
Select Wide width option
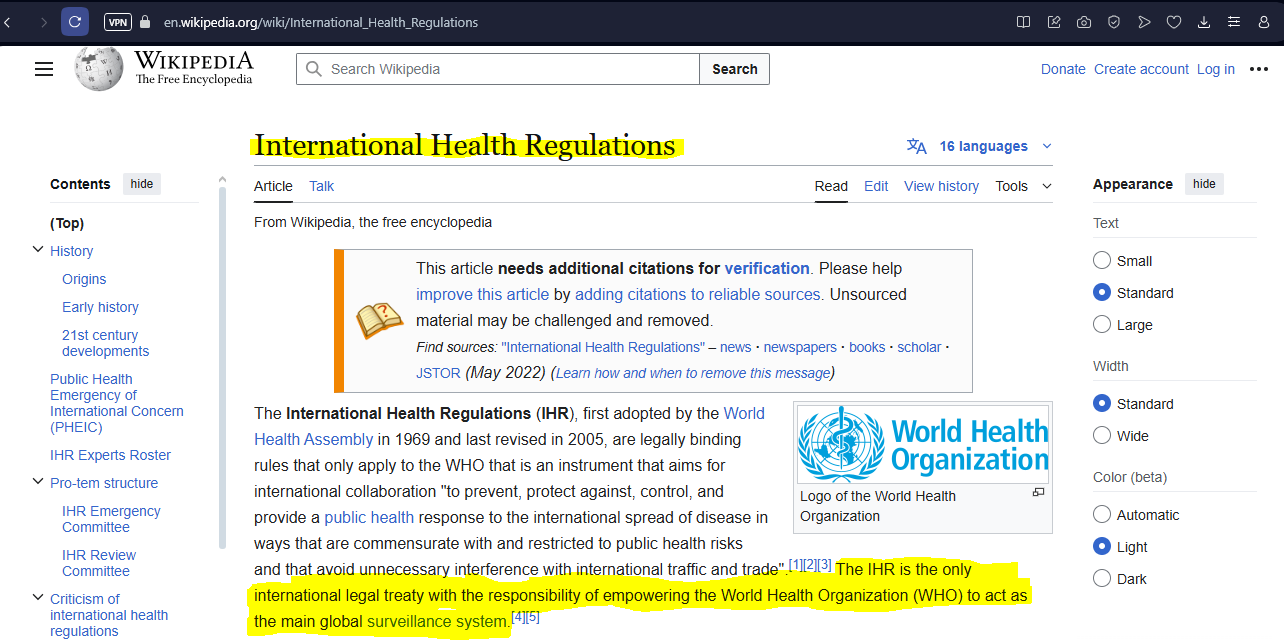tap(1102, 435)
